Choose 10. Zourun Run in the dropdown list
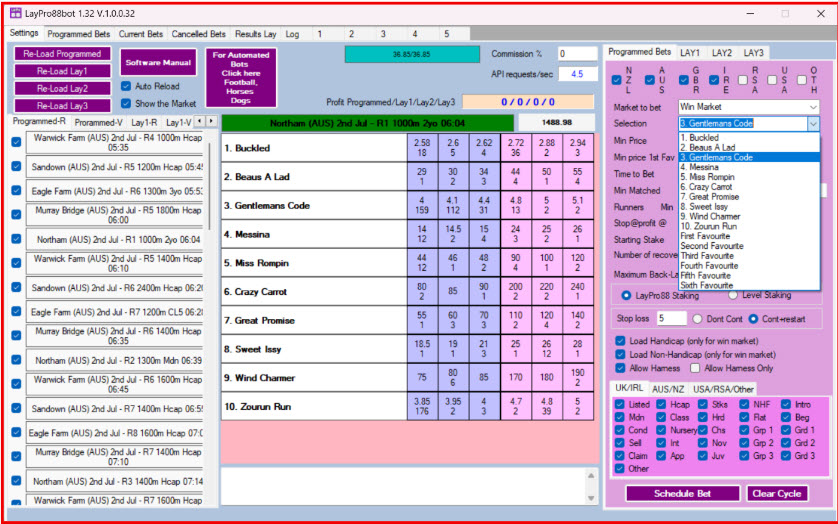The width and height of the screenshot is (838, 524). click(x=708, y=226)
